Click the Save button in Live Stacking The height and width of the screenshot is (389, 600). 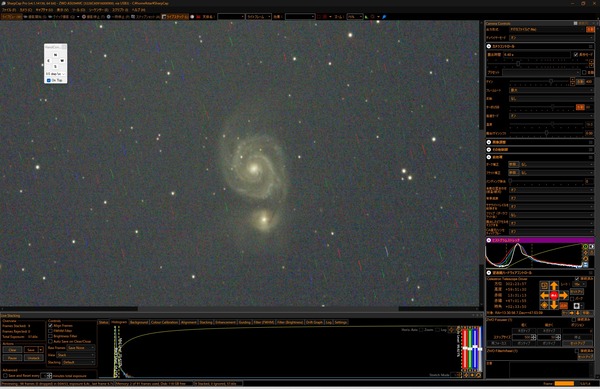(31, 350)
